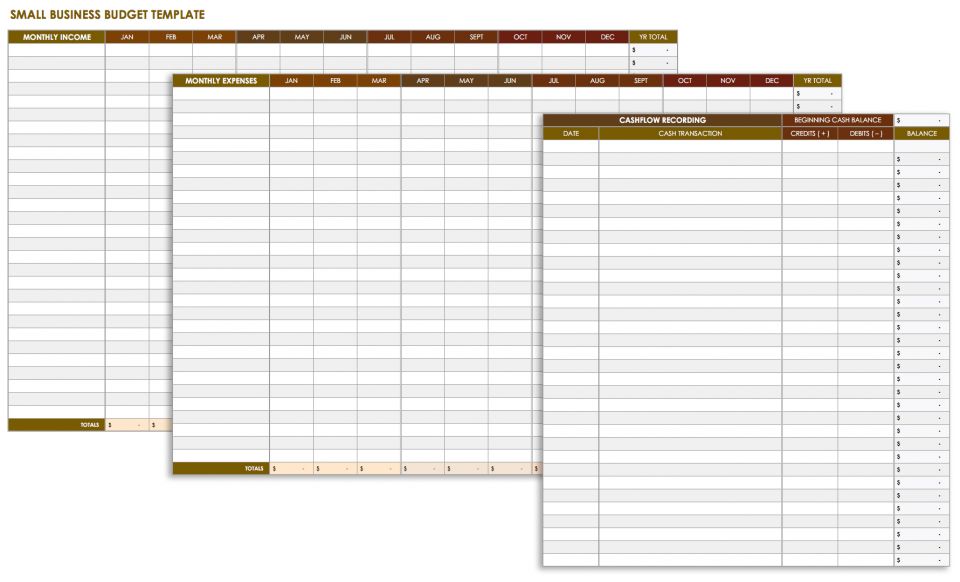Select OCT column header in Monthly Expenses
The image size is (960, 582).
tap(685, 81)
